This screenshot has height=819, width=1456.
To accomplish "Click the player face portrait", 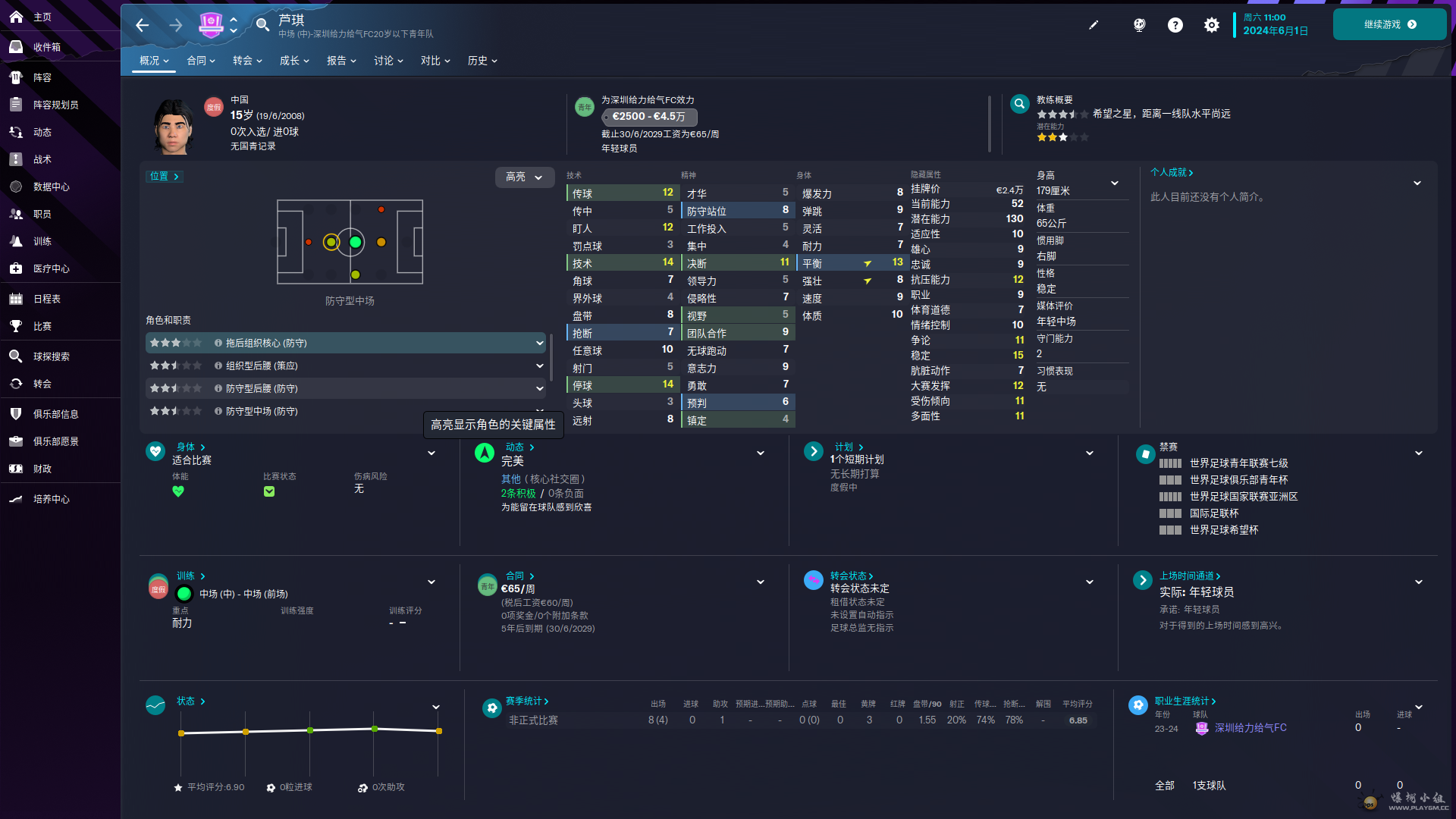I will [174, 126].
